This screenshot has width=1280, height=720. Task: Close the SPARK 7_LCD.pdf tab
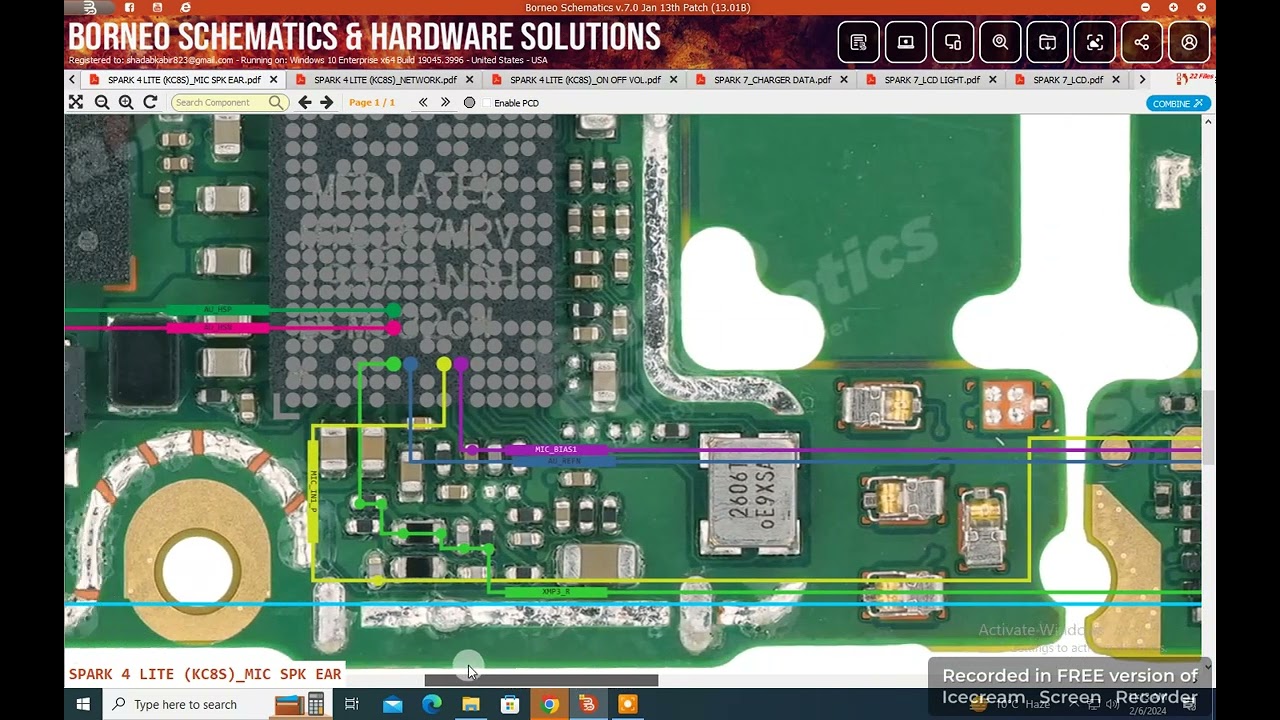click(x=1115, y=80)
